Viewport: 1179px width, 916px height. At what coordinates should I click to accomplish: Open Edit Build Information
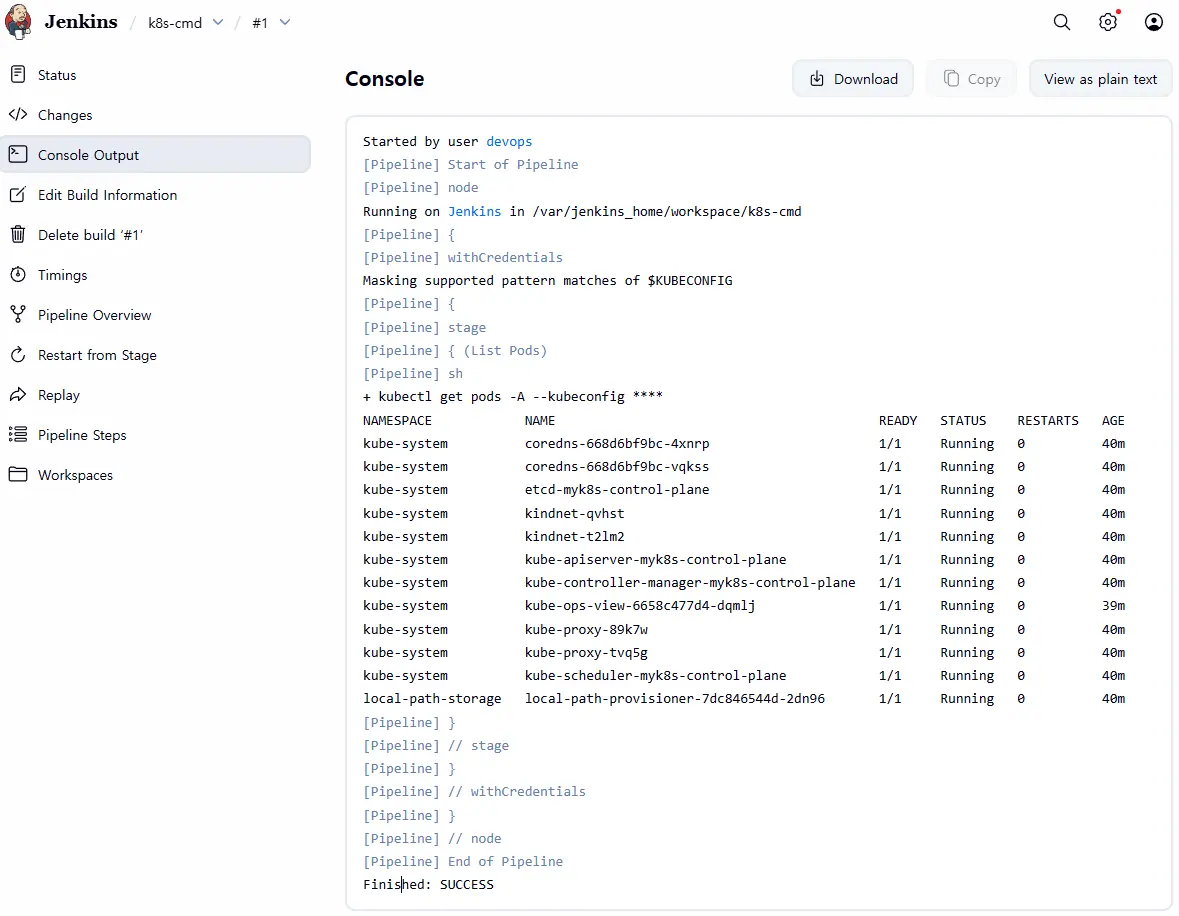point(107,195)
